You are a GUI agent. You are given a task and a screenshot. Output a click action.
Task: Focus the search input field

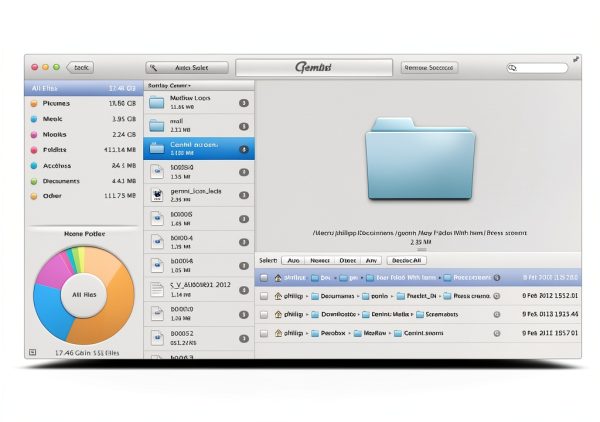pos(537,68)
